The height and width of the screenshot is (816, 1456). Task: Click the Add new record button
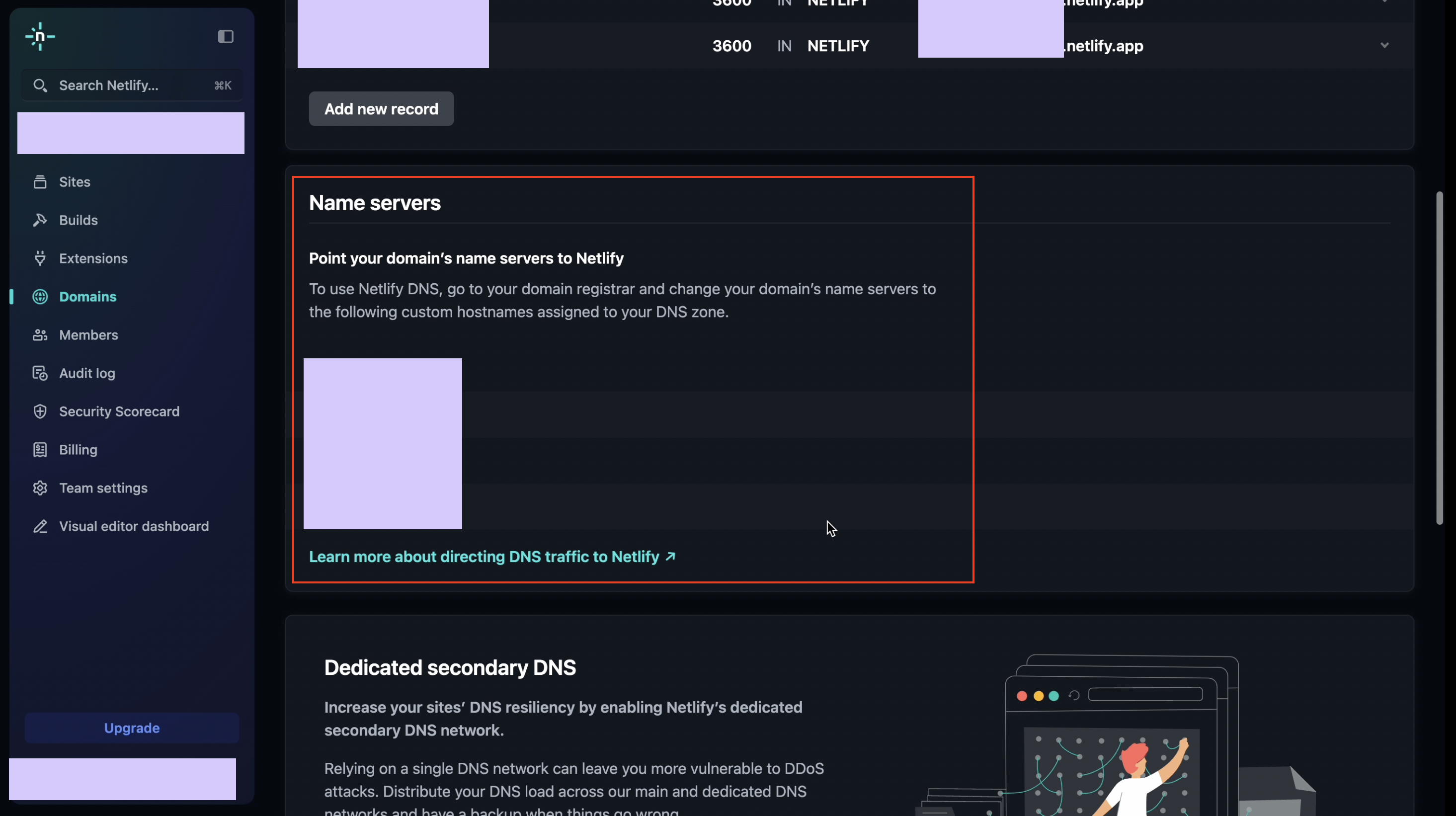tap(381, 109)
